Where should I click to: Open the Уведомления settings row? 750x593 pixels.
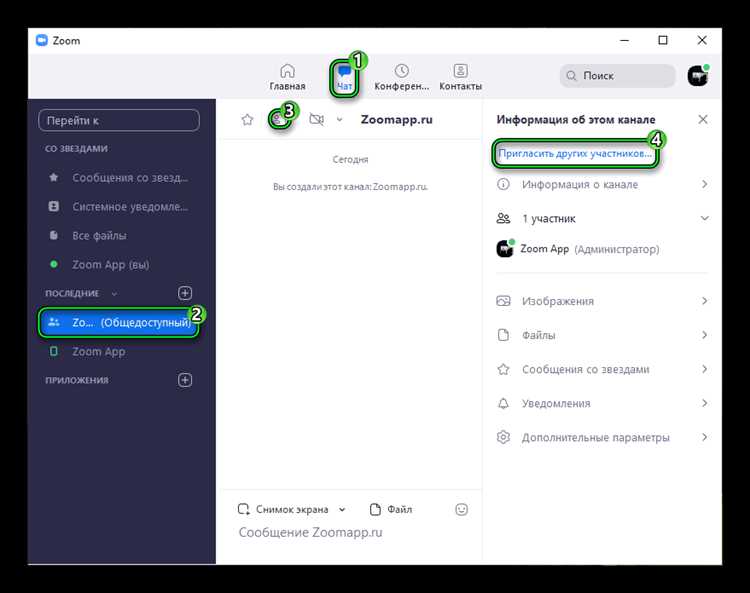click(x=602, y=403)
